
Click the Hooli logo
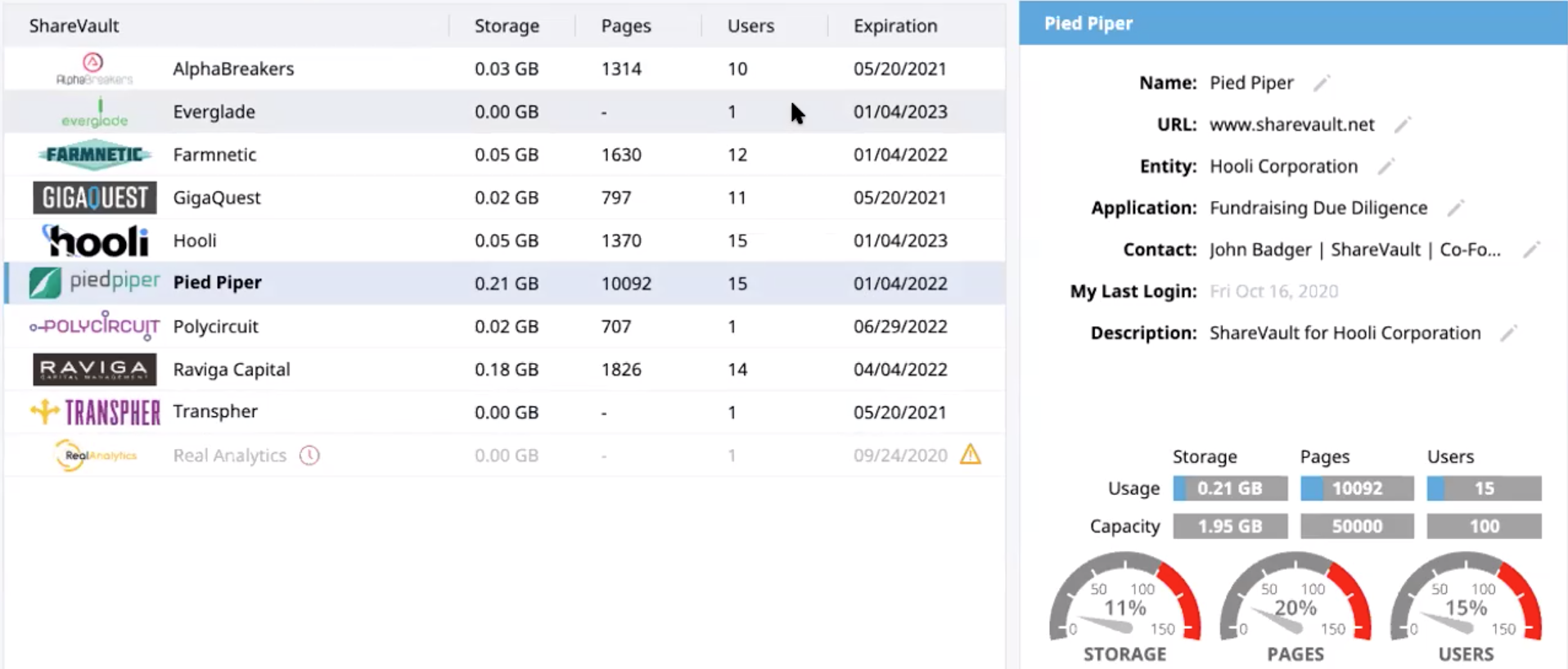coord(96,240)
